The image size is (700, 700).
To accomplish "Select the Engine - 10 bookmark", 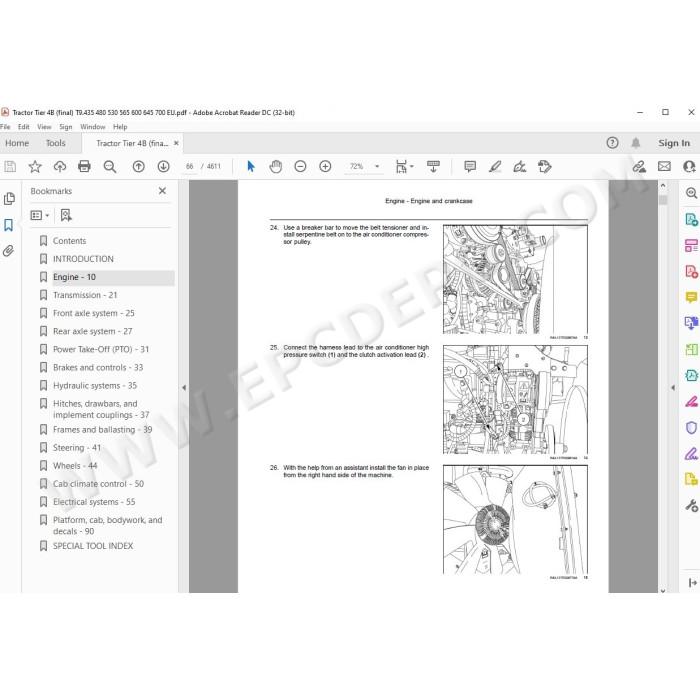I will point(74,277).
